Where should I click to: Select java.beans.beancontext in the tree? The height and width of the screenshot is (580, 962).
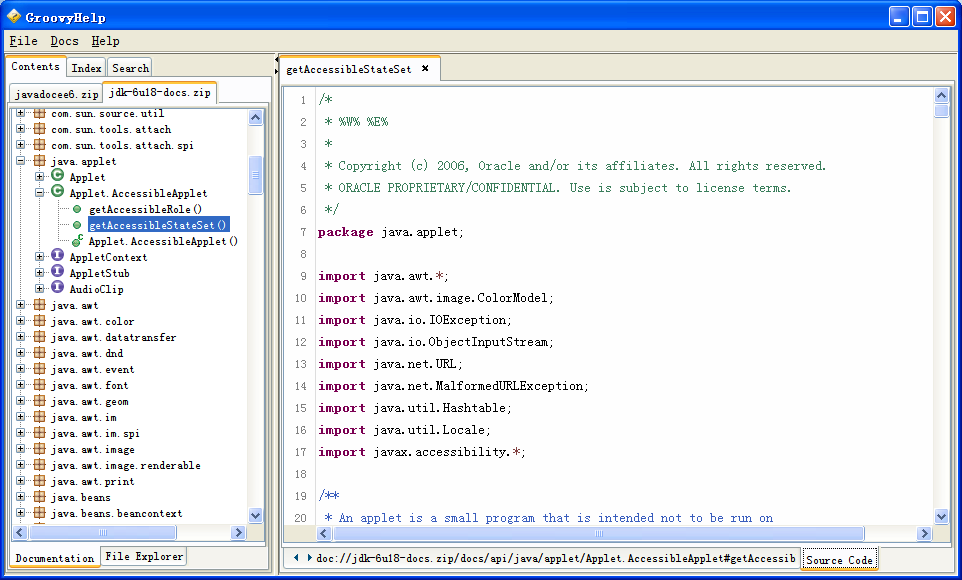116,513
